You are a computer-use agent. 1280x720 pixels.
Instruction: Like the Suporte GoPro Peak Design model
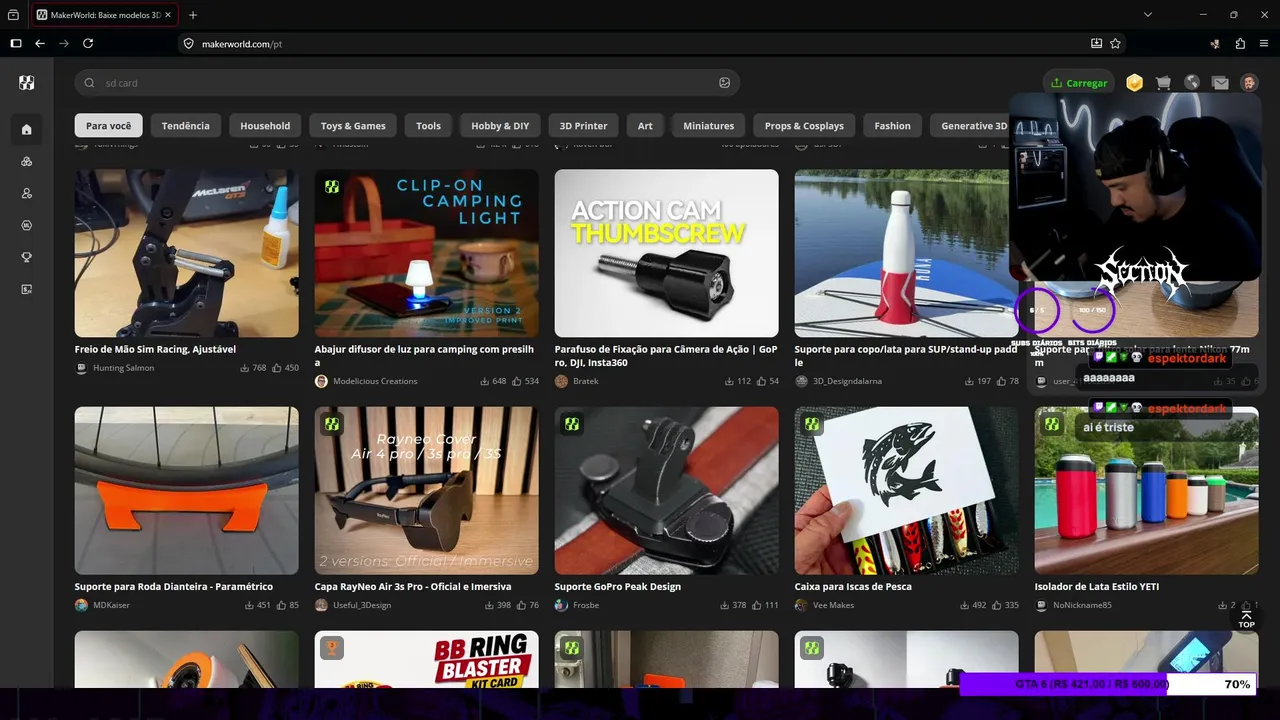[757, 605]
